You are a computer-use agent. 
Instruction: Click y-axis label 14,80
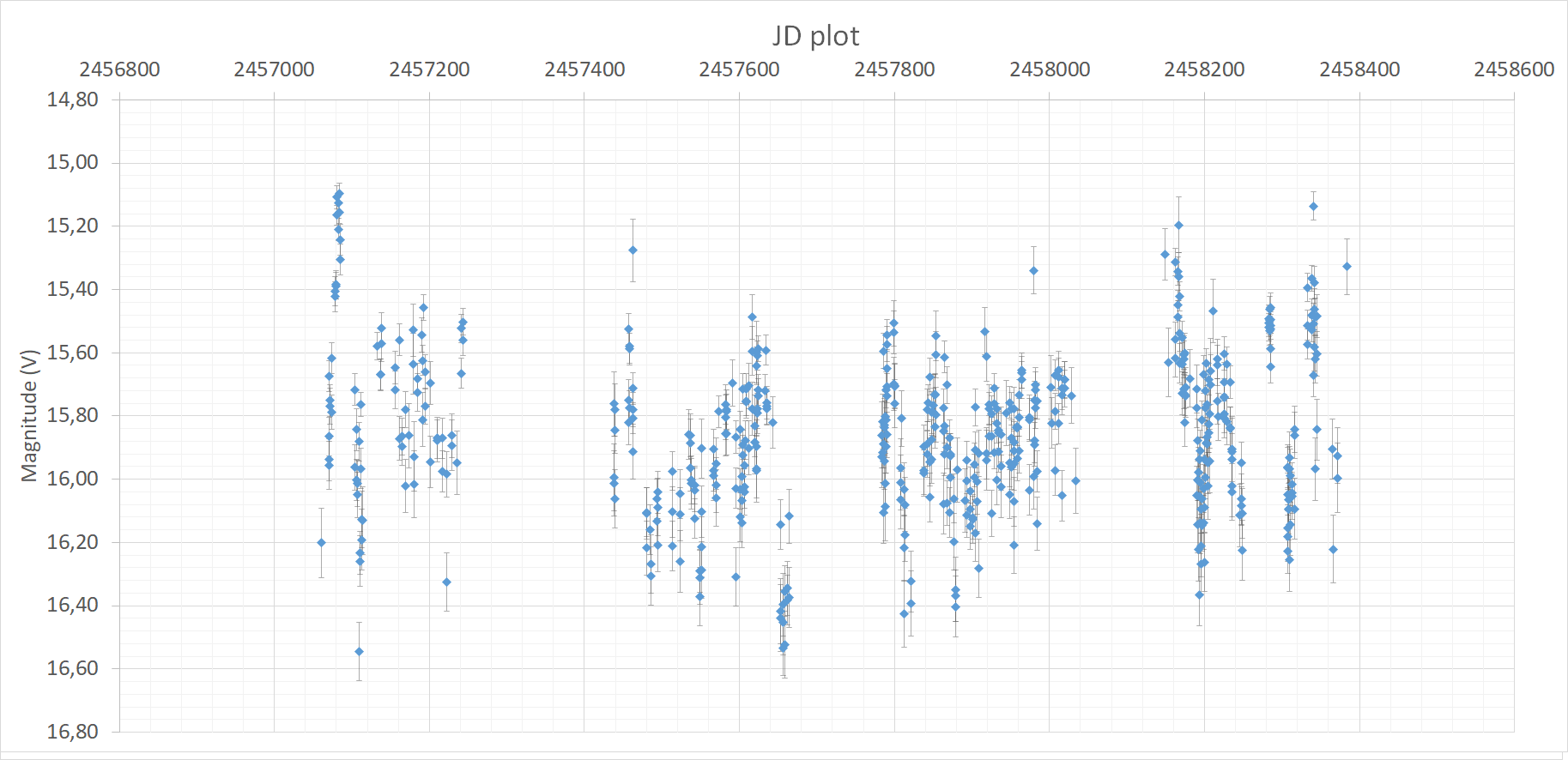coord(73,100)
